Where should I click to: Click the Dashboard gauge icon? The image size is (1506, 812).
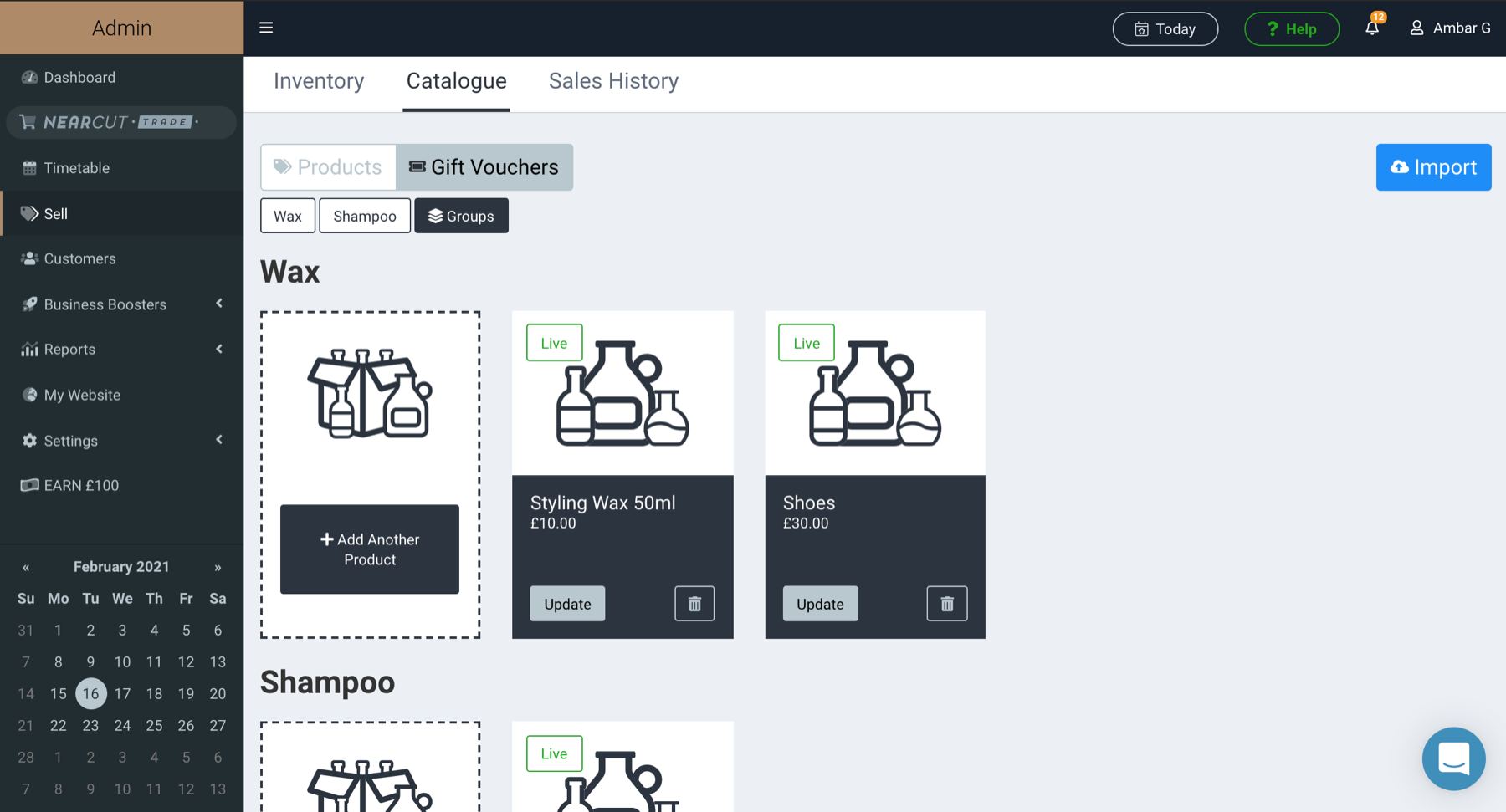[29, 77]
